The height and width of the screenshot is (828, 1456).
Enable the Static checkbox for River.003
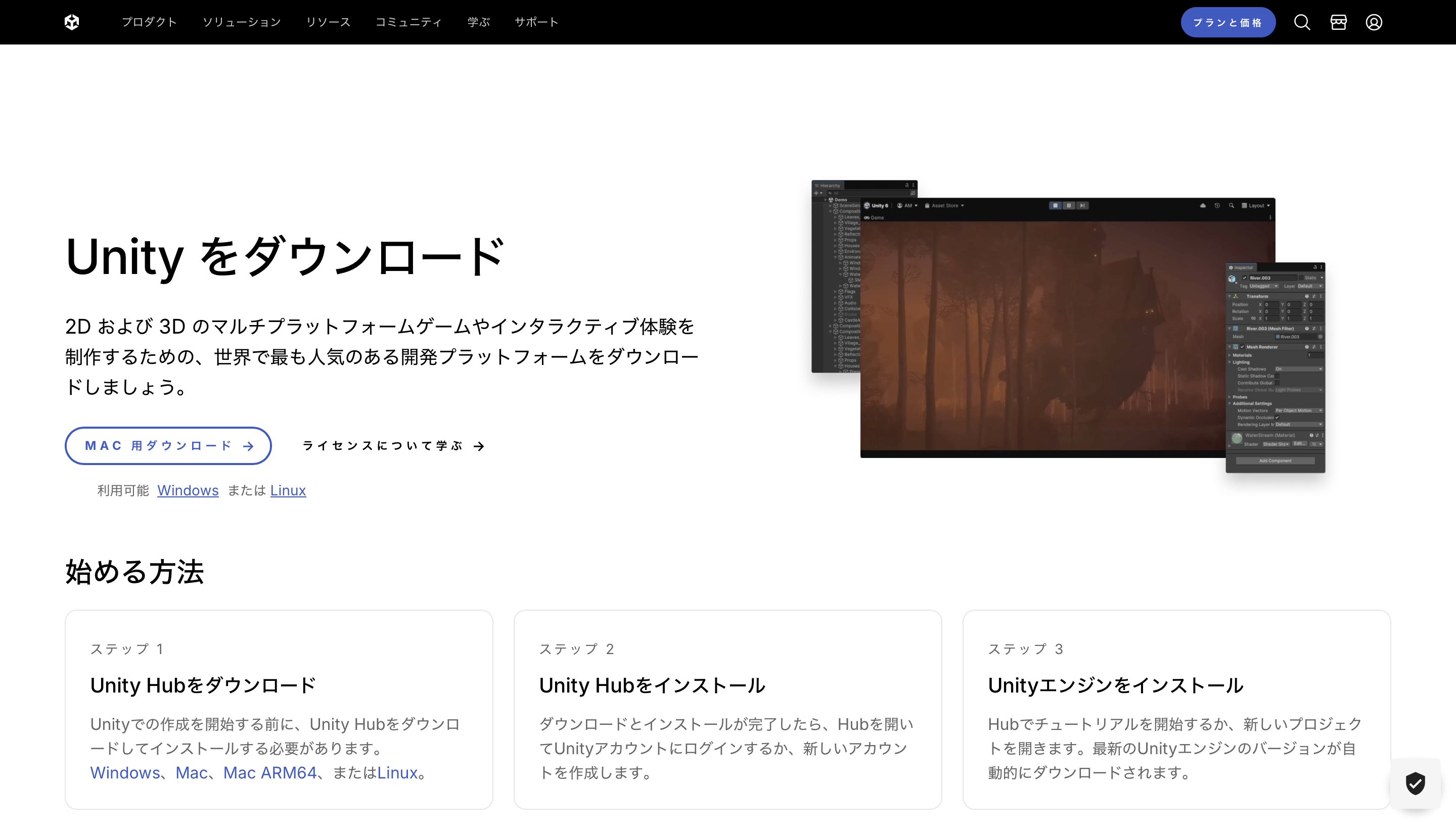coord(1301,278)
